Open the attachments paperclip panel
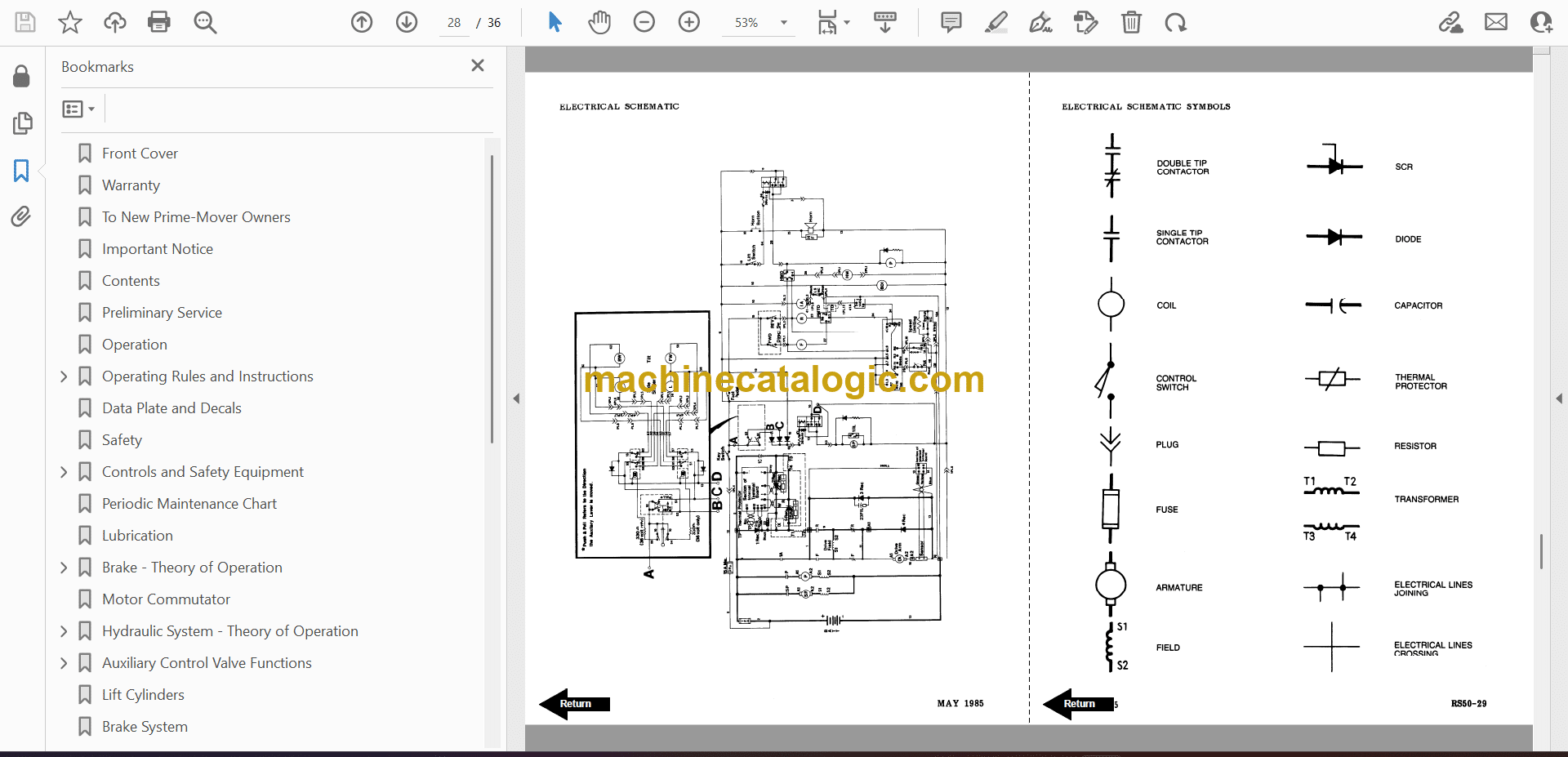Screen dimensions: 1568x757 click(x=22, y=216)
